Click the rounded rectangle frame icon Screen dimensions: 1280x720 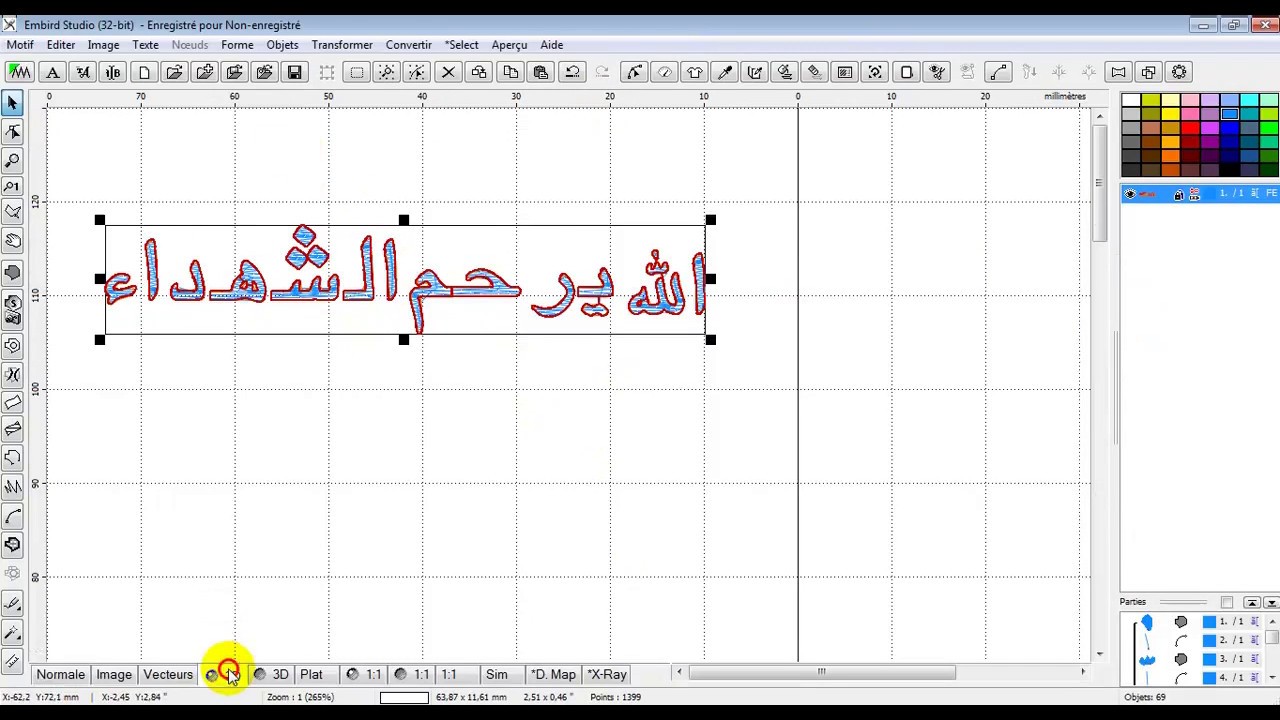(x=906, y=72)
